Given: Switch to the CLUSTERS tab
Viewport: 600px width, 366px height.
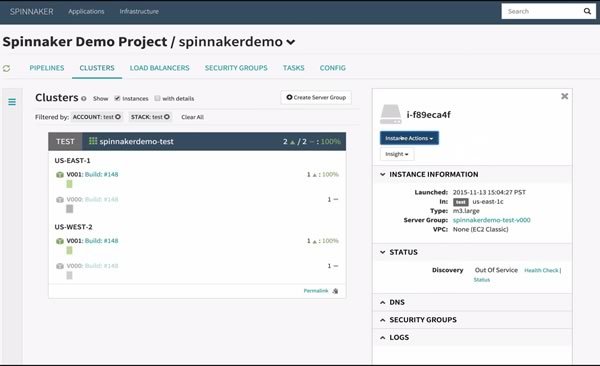Looking at the screenshot, I should tap(97, 68).
